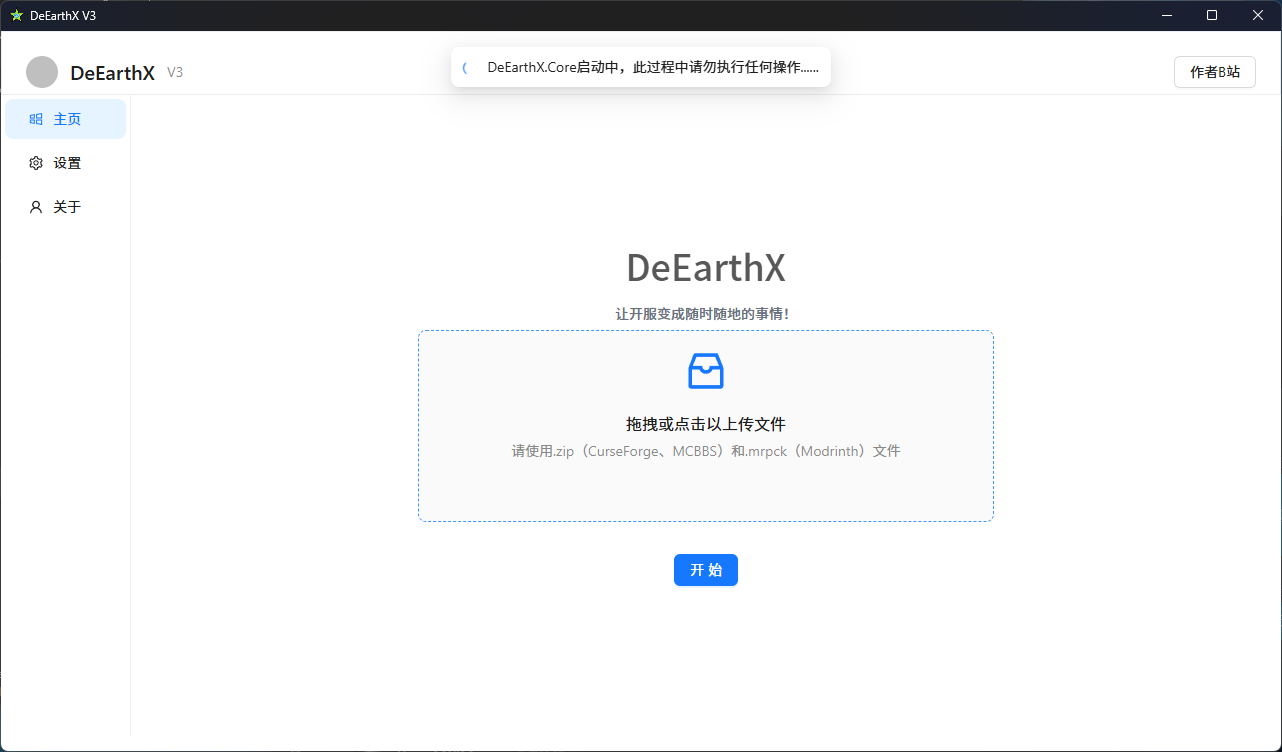Click the V3 version label in the header
Screen dimensions: 1282x752
click(x=174, y=72)
